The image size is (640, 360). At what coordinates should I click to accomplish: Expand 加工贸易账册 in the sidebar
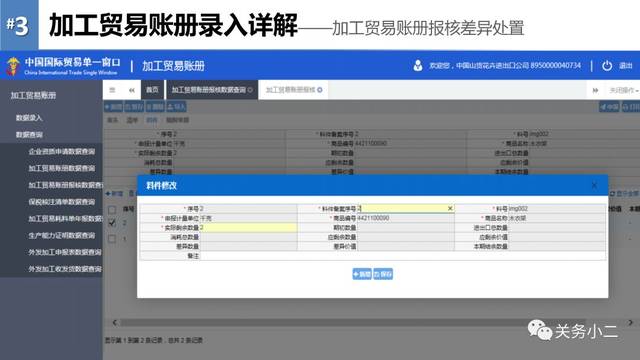coord(33,96)
